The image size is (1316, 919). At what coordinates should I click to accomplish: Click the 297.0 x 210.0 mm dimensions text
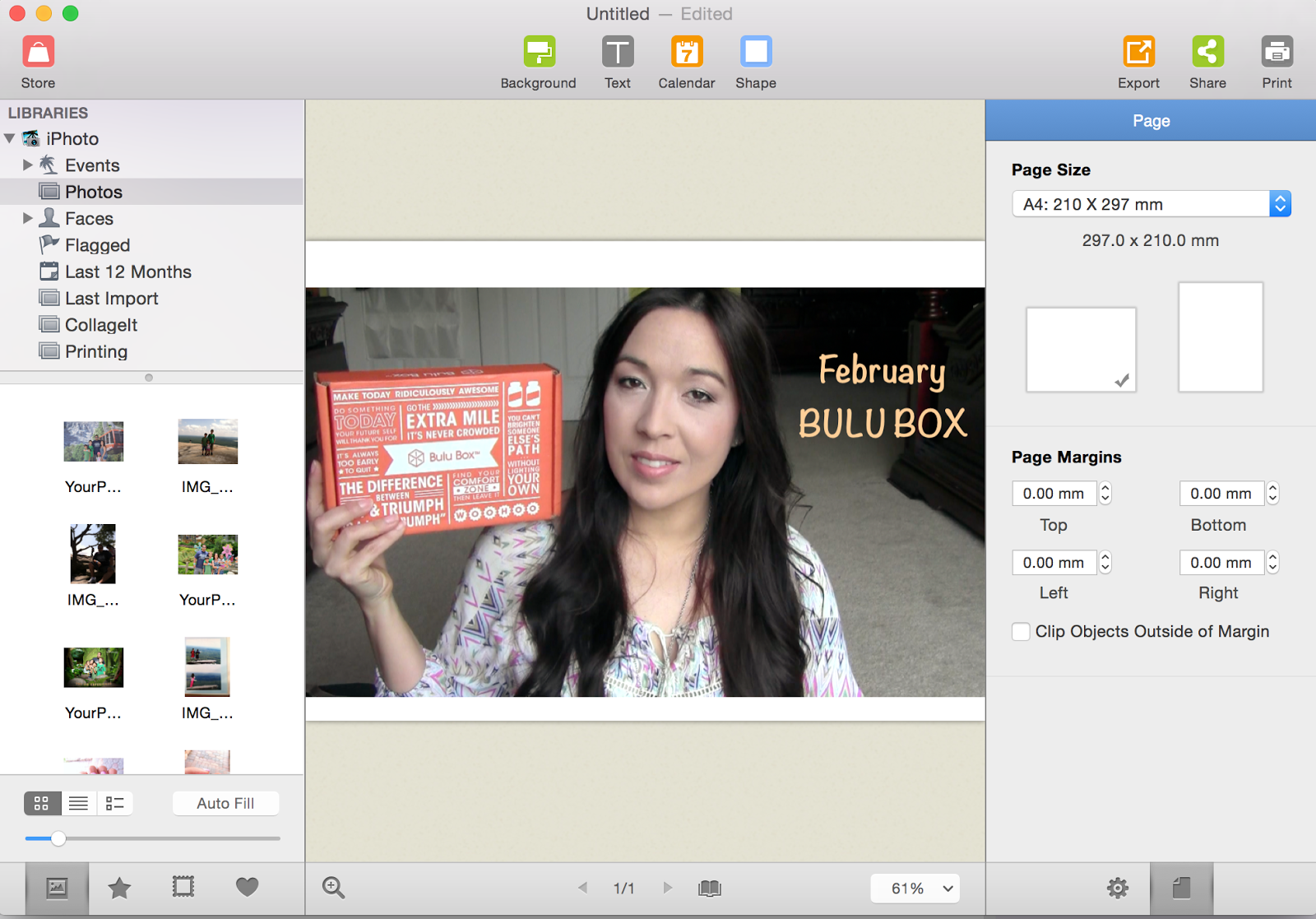1151,241
